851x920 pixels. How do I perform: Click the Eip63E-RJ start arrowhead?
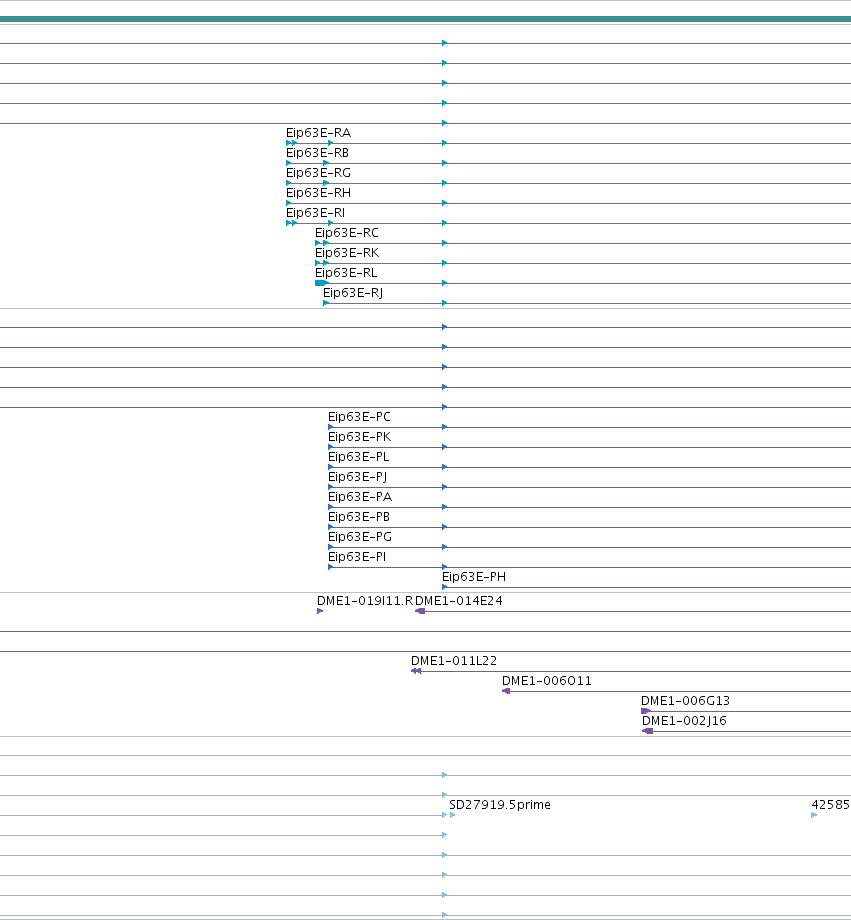coord(326,303)
